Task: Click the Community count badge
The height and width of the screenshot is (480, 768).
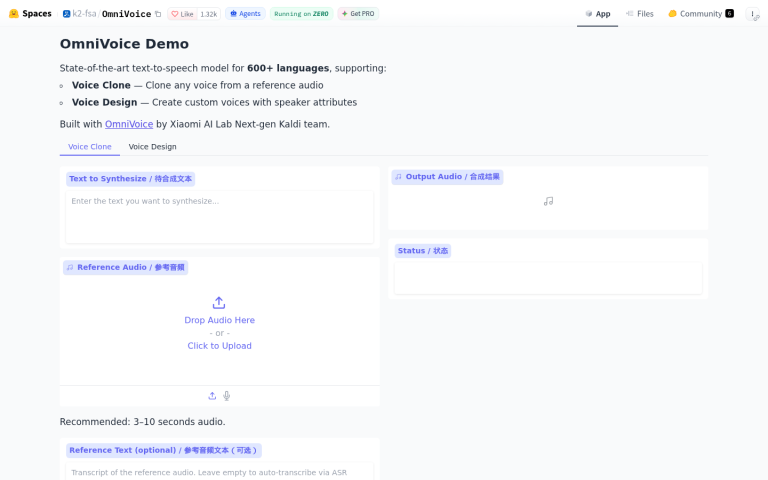Action: point(729,13)
